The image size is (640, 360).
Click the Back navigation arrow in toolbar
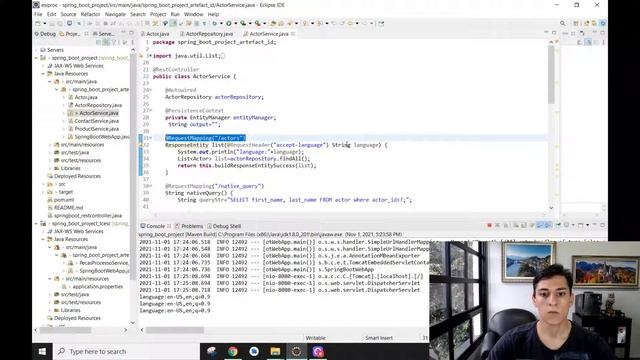(x=350, y=23)
